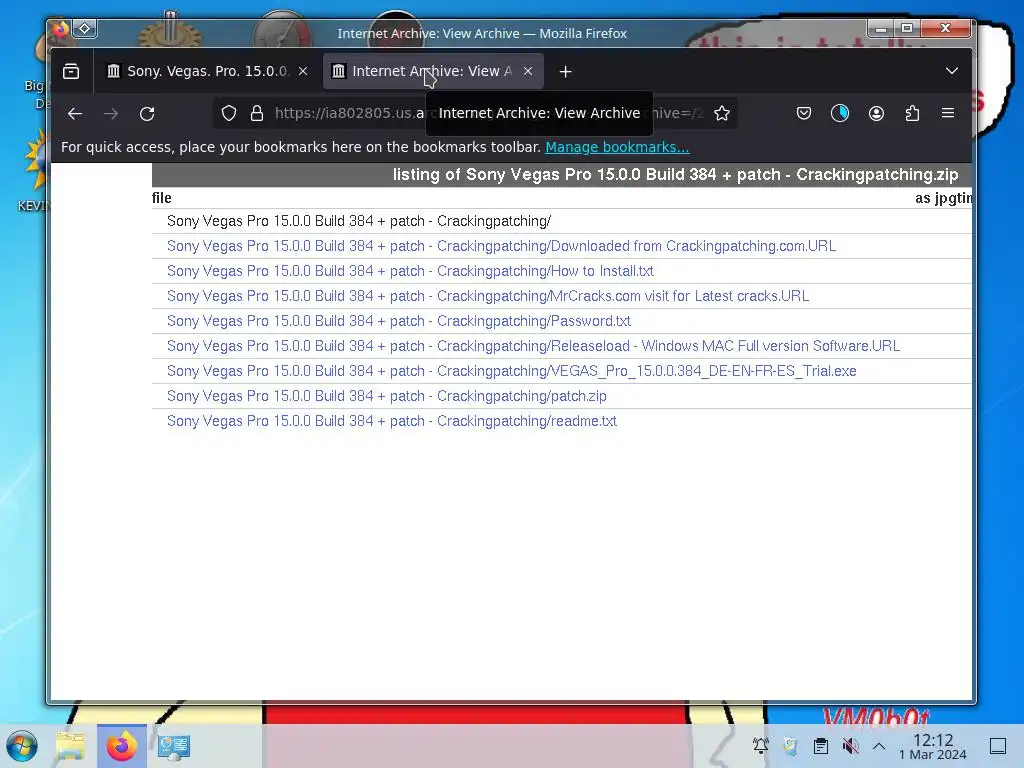This screenshot has height=768, width=1024.
Task: Click the Firefox taskbar button
Action: click(121, 746)
